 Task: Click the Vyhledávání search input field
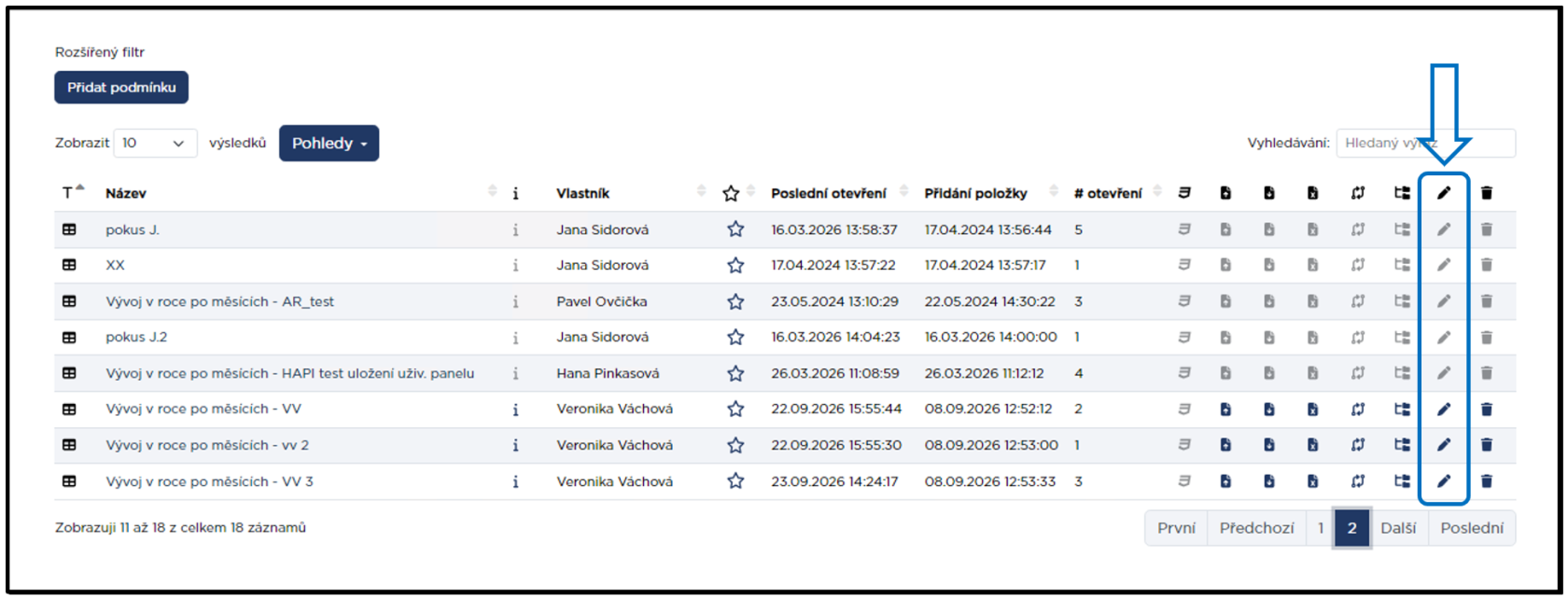[x=1425, y=143]
